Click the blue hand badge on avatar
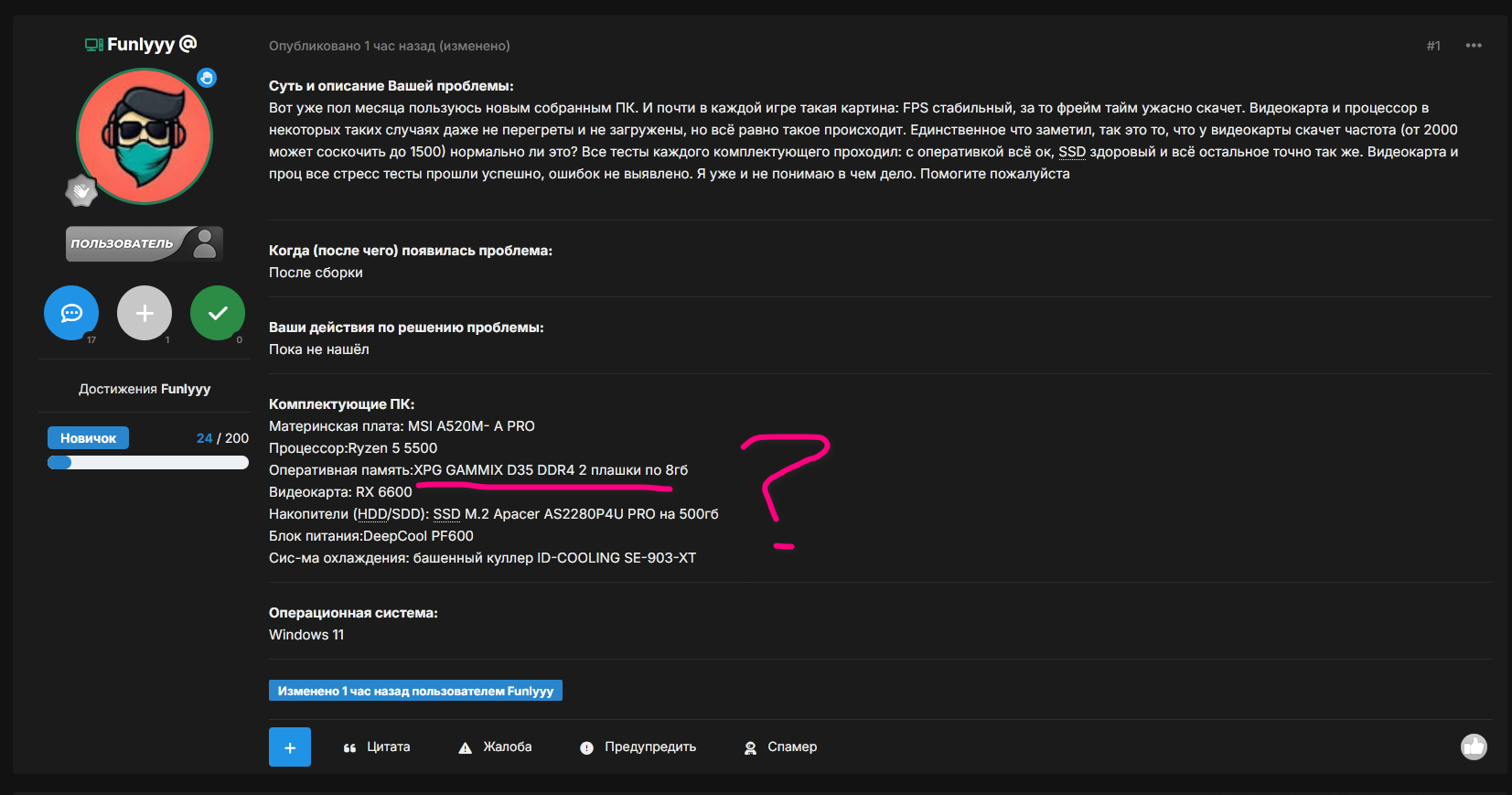Image resolution: width=1512 pixels, height=795 pixels. tap(208, 78)
